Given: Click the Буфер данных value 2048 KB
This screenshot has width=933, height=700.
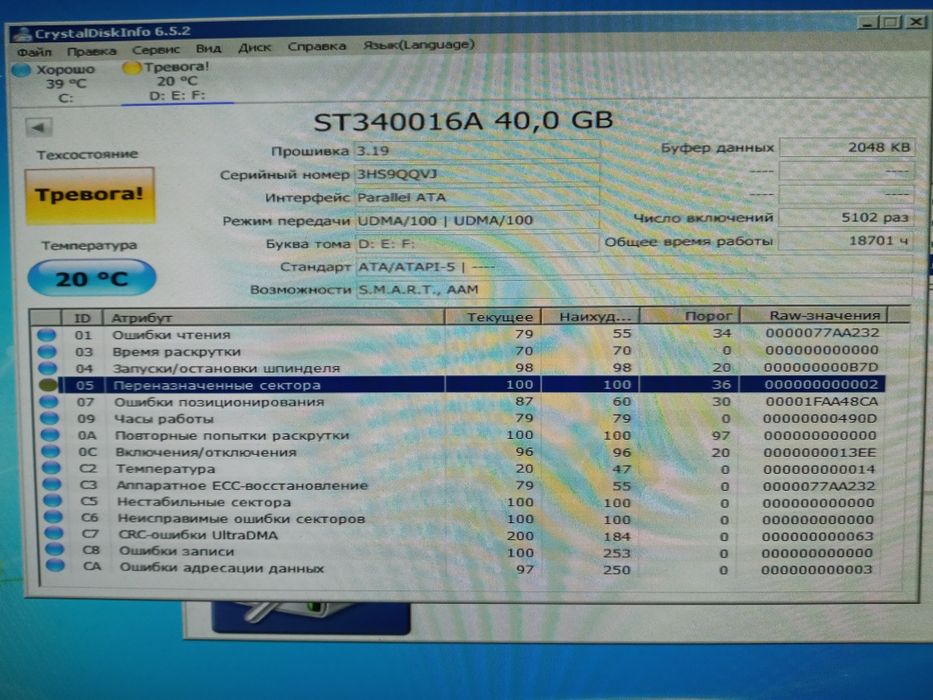Looking at the screenshot, I should pos(846,147).
